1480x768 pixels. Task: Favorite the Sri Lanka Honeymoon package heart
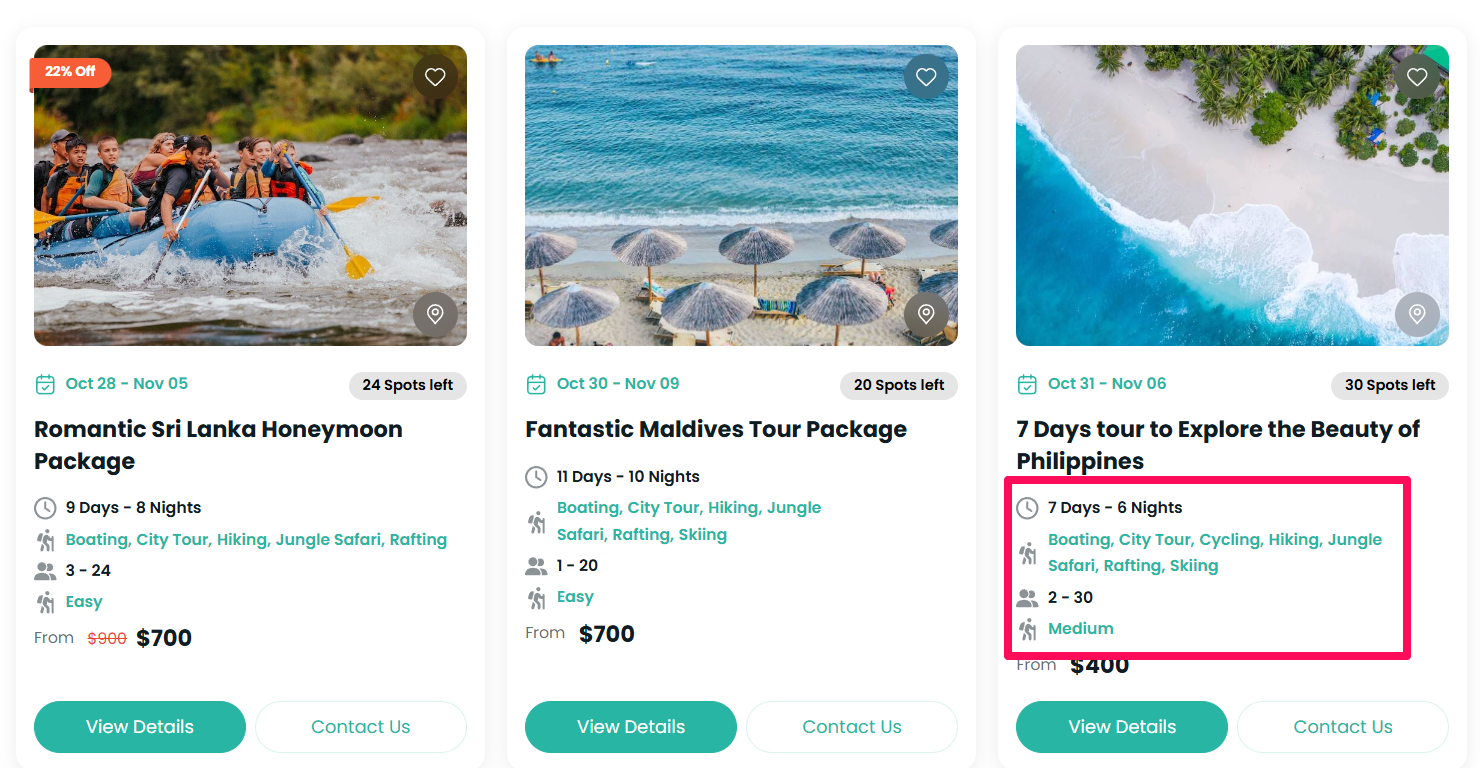[435, 77]
